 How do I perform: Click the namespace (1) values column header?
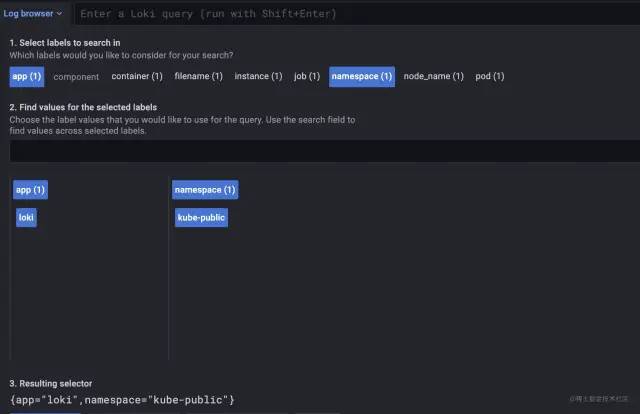click(x=205, y=190)
